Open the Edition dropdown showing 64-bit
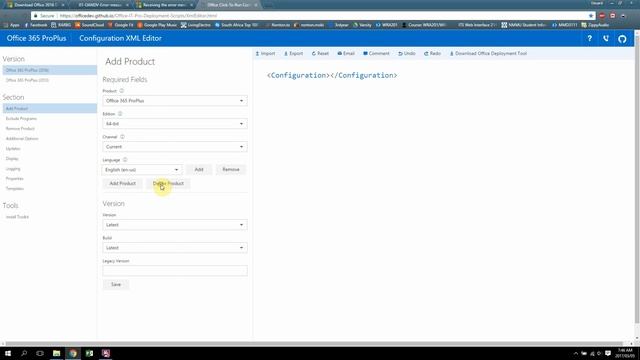 175,124
